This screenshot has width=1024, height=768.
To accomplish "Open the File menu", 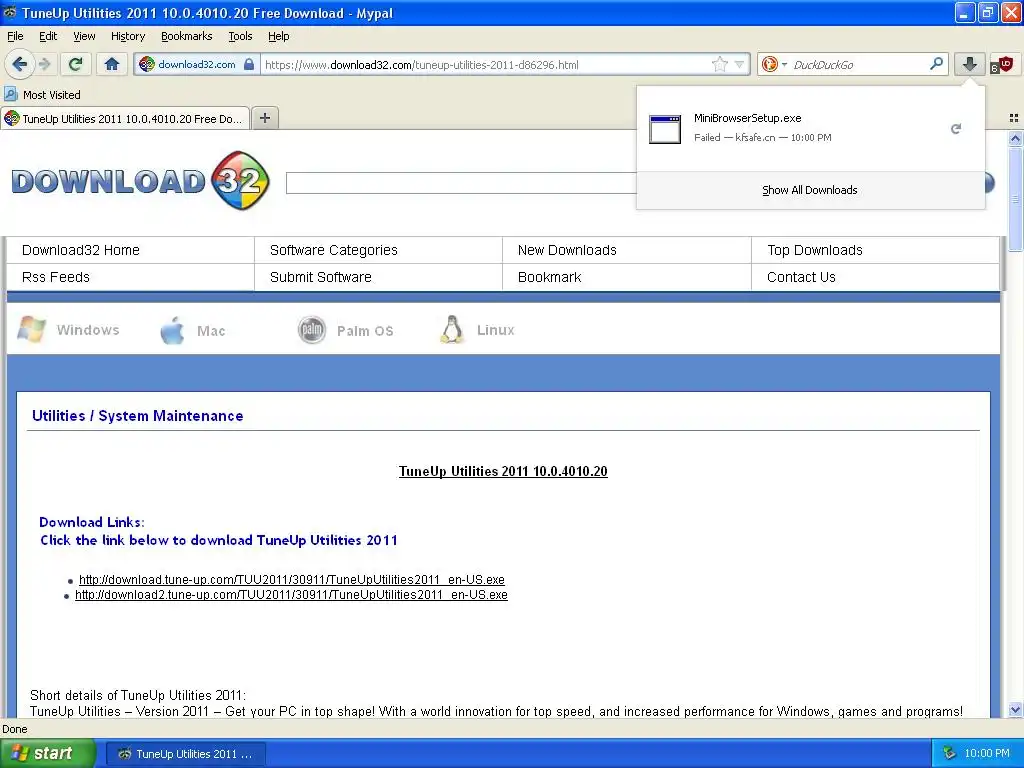I will [14, 36].
